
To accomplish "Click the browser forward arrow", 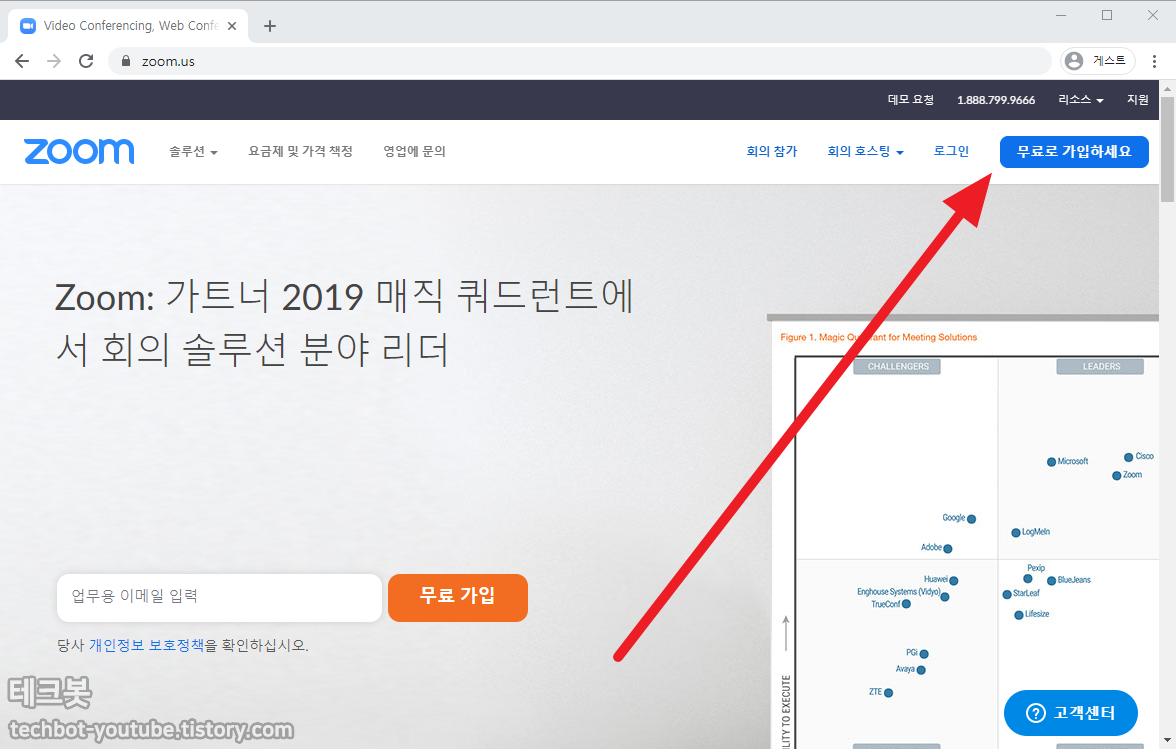I will [x=54, y=61].
